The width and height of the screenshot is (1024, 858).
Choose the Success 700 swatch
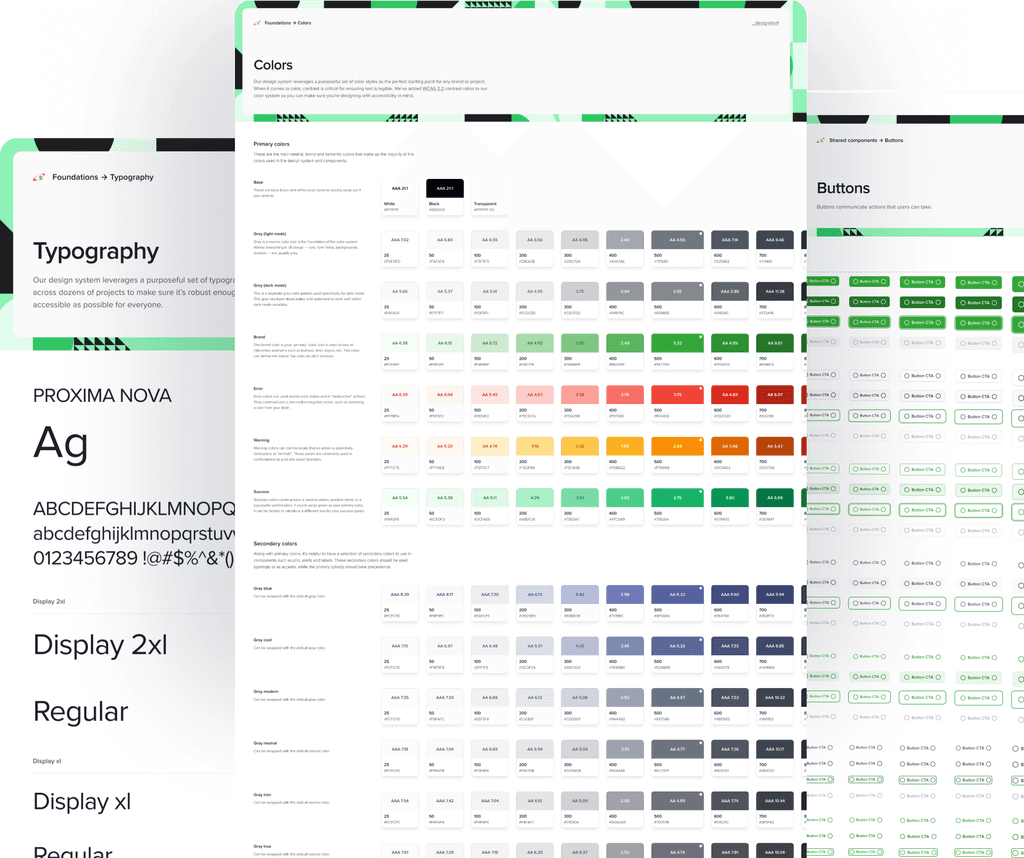click(x=775, y=506)
